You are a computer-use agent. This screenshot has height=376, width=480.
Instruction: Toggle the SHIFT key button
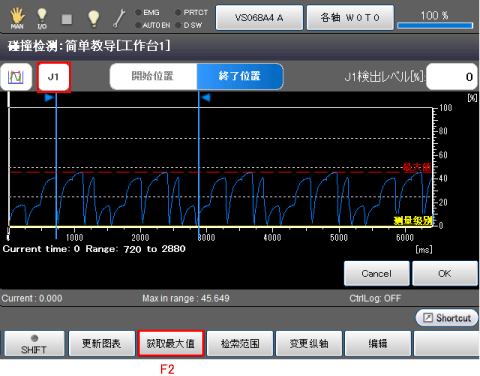coord(34,344)
